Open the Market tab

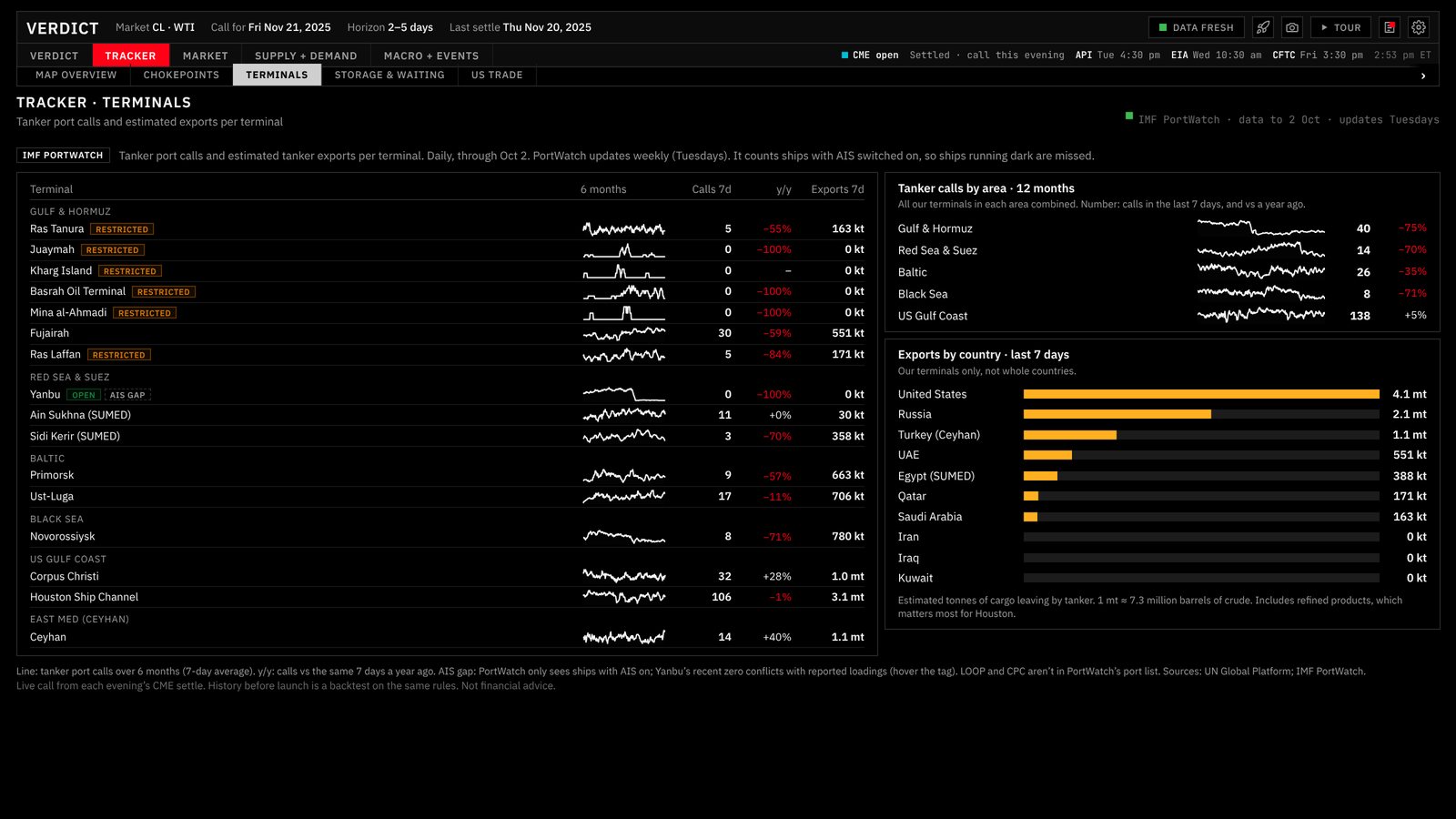coord(206,56)
